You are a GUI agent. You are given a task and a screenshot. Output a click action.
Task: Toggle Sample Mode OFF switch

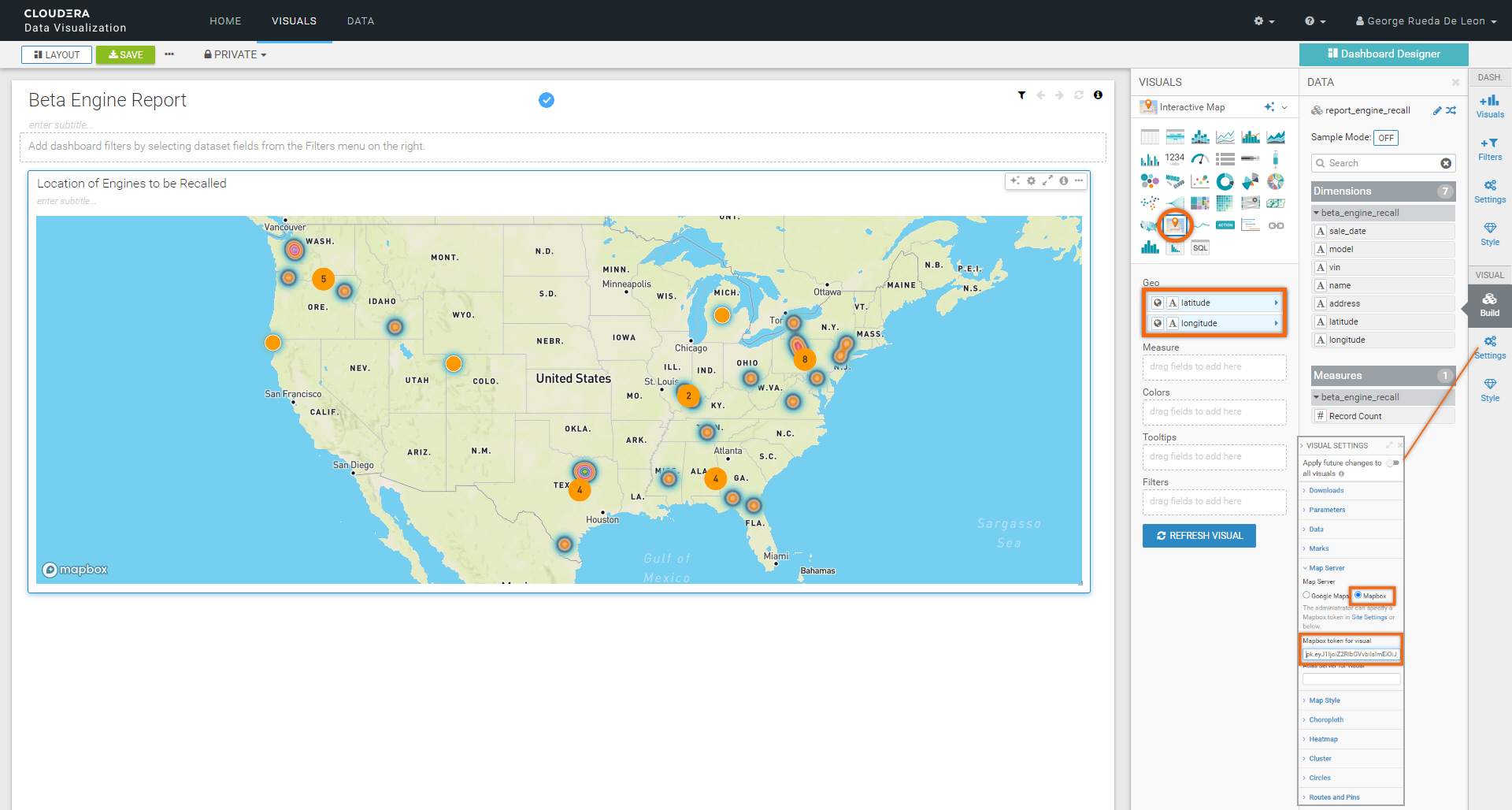coord(1386,138)
